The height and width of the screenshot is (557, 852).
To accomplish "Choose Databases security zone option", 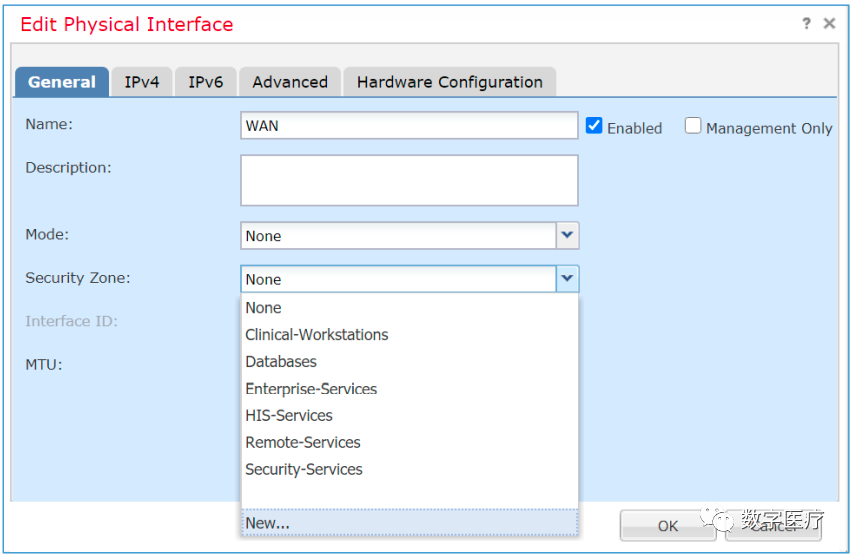I will pos(281,362).
